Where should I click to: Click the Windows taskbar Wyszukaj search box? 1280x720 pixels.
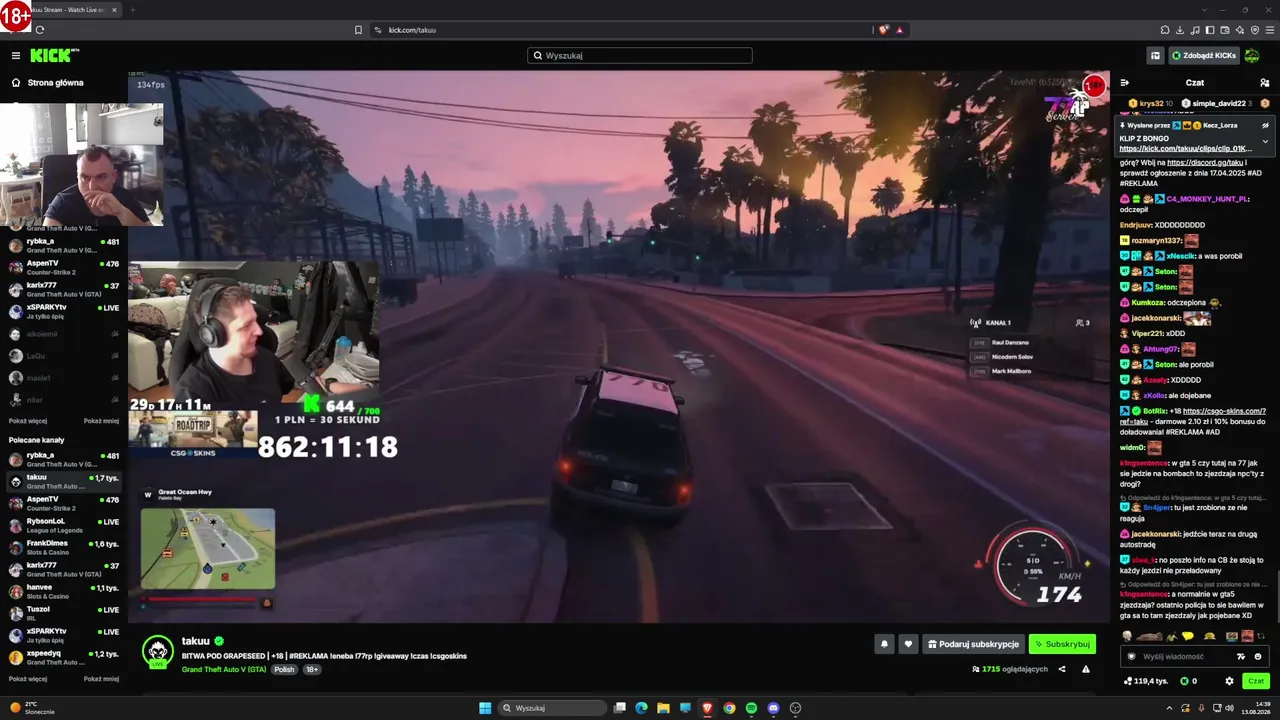(x=553, y=708)
